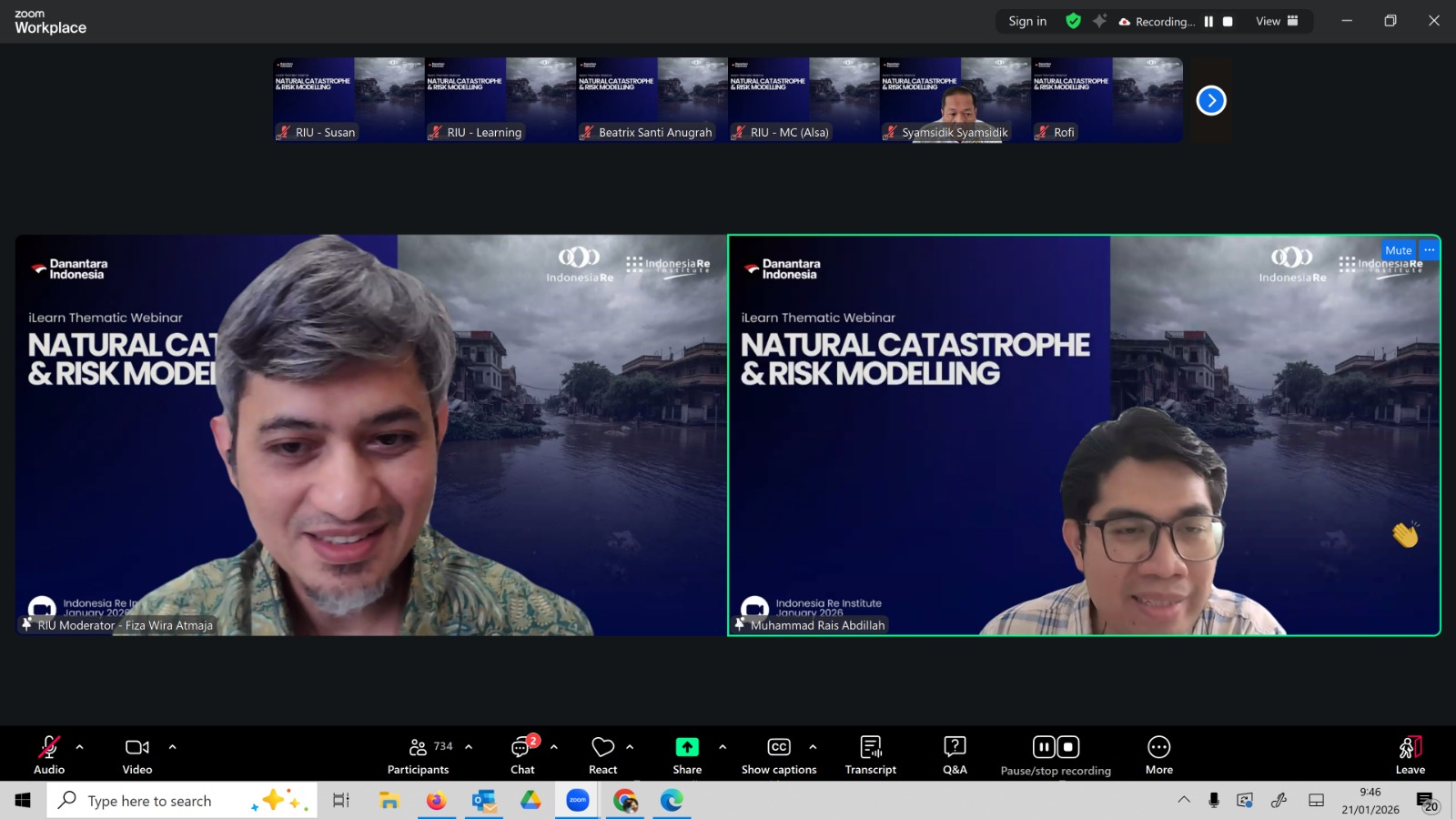The width and height of the screenshot is (1456, 819).
Task: Open the View layout menu
Action: coord(1277,21)
